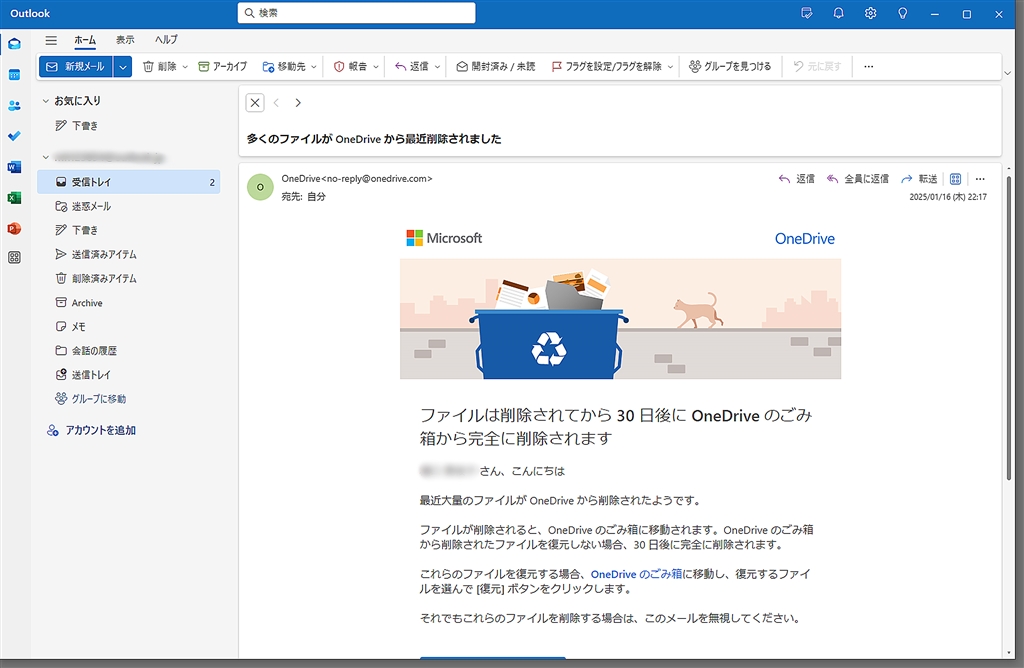Select 送信済みアイテム sent items folder
1024x668 pixels.
click(x=129, y=255)
